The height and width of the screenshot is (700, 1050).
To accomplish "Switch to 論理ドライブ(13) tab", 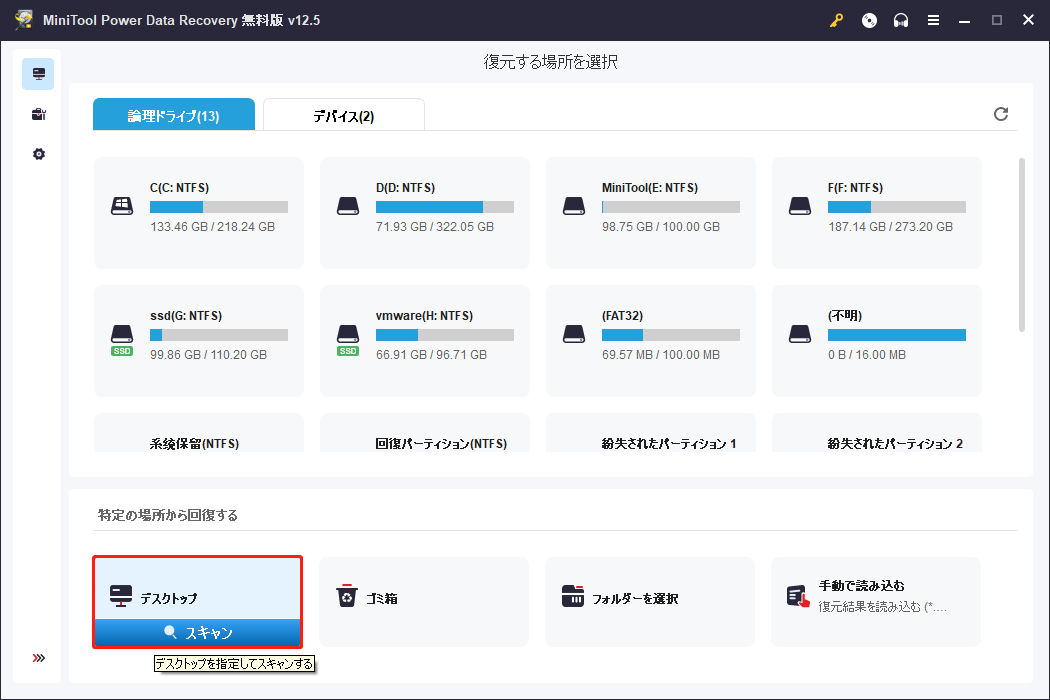I will 173,115.
